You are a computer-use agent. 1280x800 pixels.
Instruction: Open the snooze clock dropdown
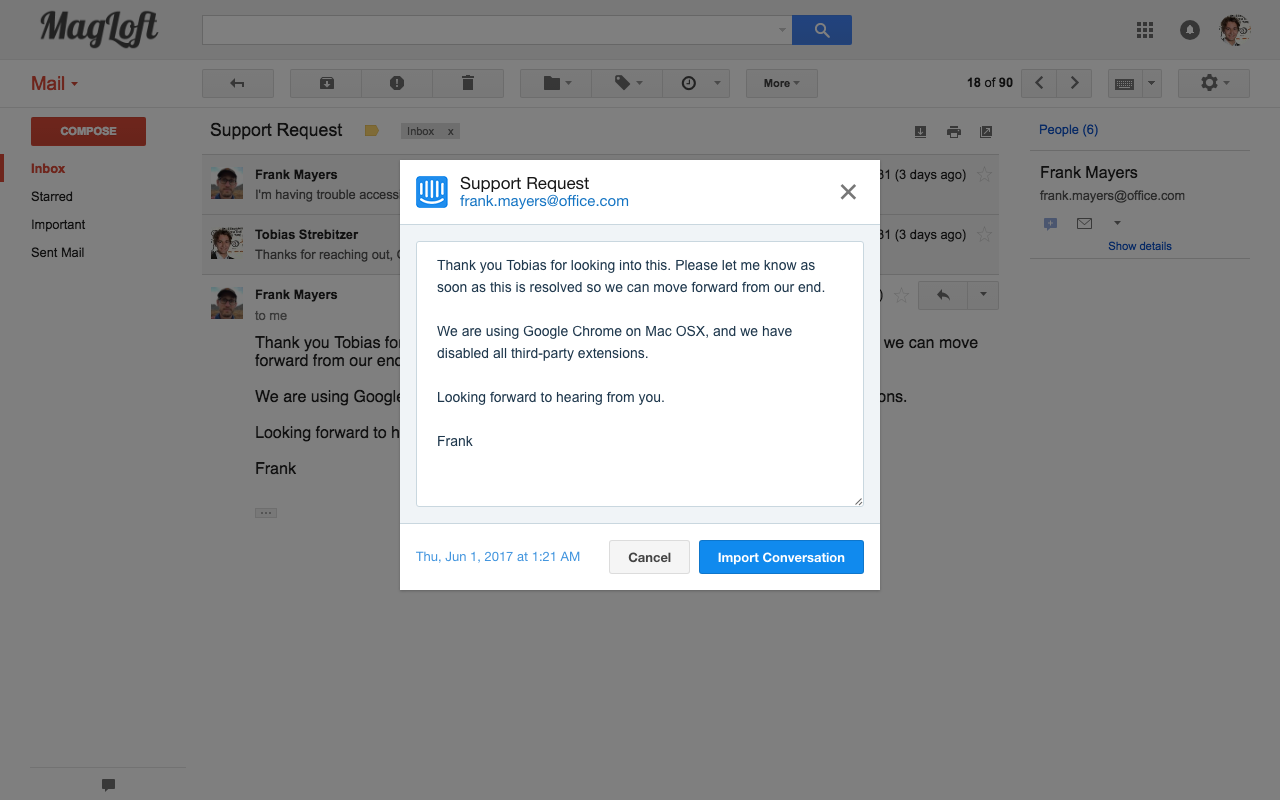point(696,83)
